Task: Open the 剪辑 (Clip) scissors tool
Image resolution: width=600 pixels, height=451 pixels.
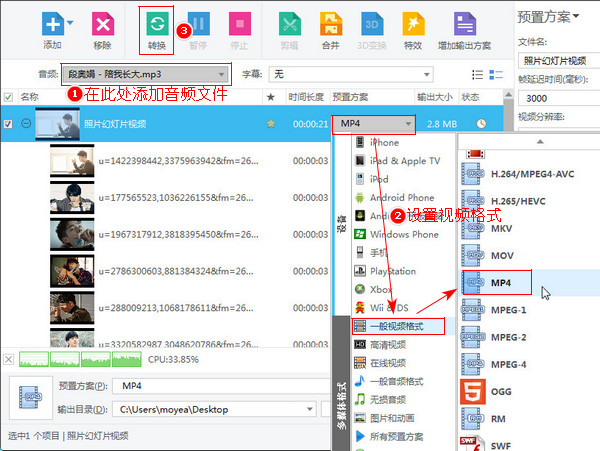Action: tap(290, 24)
